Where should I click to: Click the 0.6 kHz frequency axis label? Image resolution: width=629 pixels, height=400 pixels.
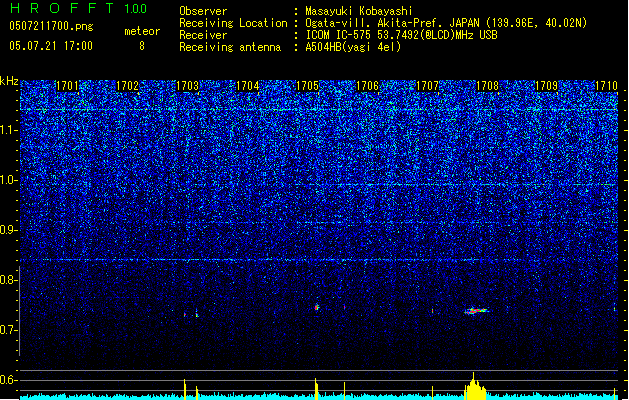click(9, 380)
